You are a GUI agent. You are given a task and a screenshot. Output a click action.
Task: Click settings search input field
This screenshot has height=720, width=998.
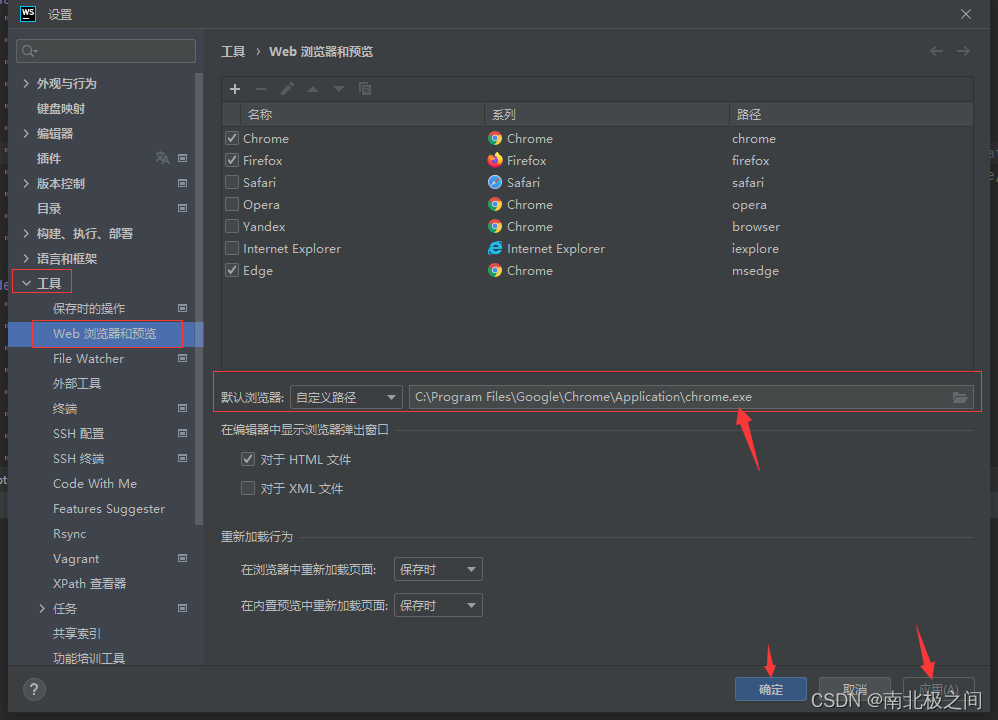point(106,51)
